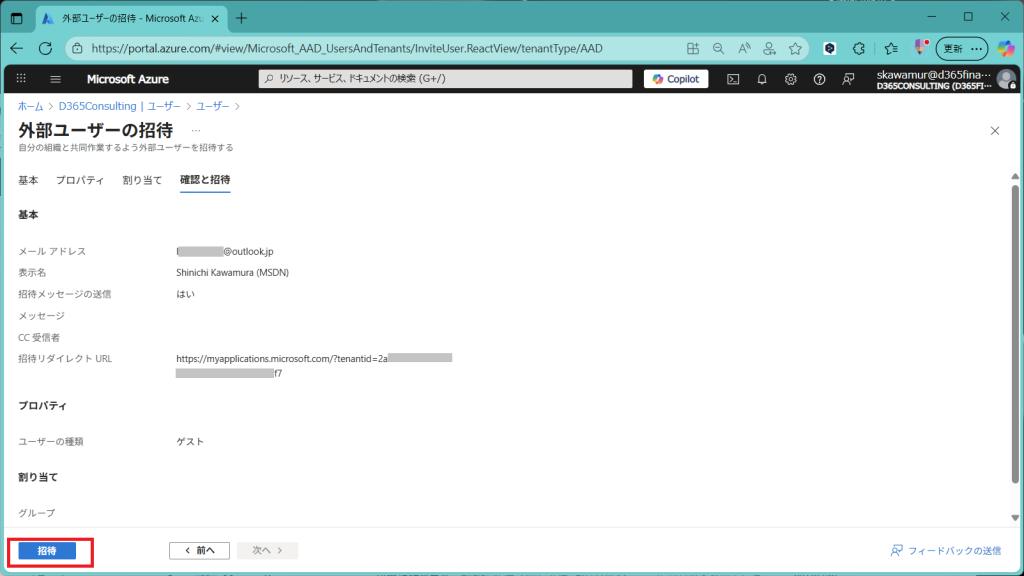Open Azure portal settings gear

(791, 79)
